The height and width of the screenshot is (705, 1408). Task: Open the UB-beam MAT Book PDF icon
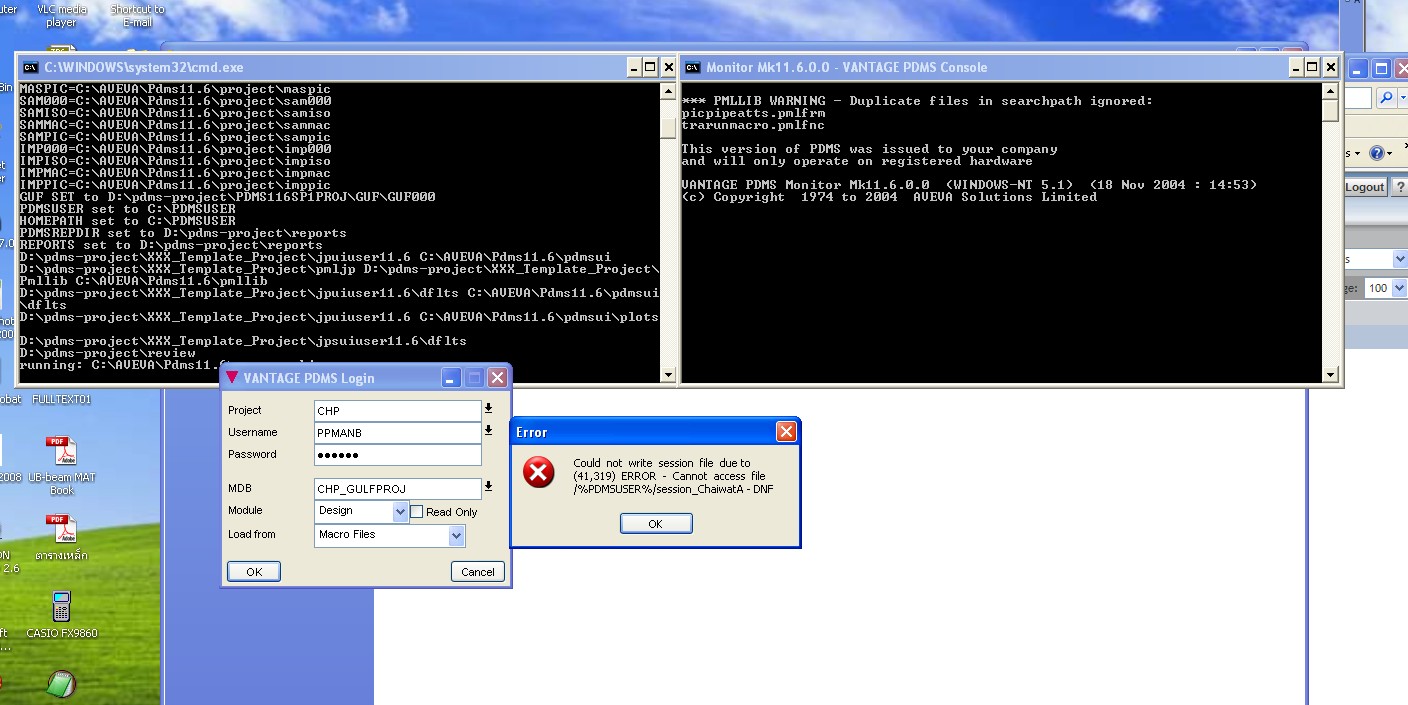[x=61, y=452]
